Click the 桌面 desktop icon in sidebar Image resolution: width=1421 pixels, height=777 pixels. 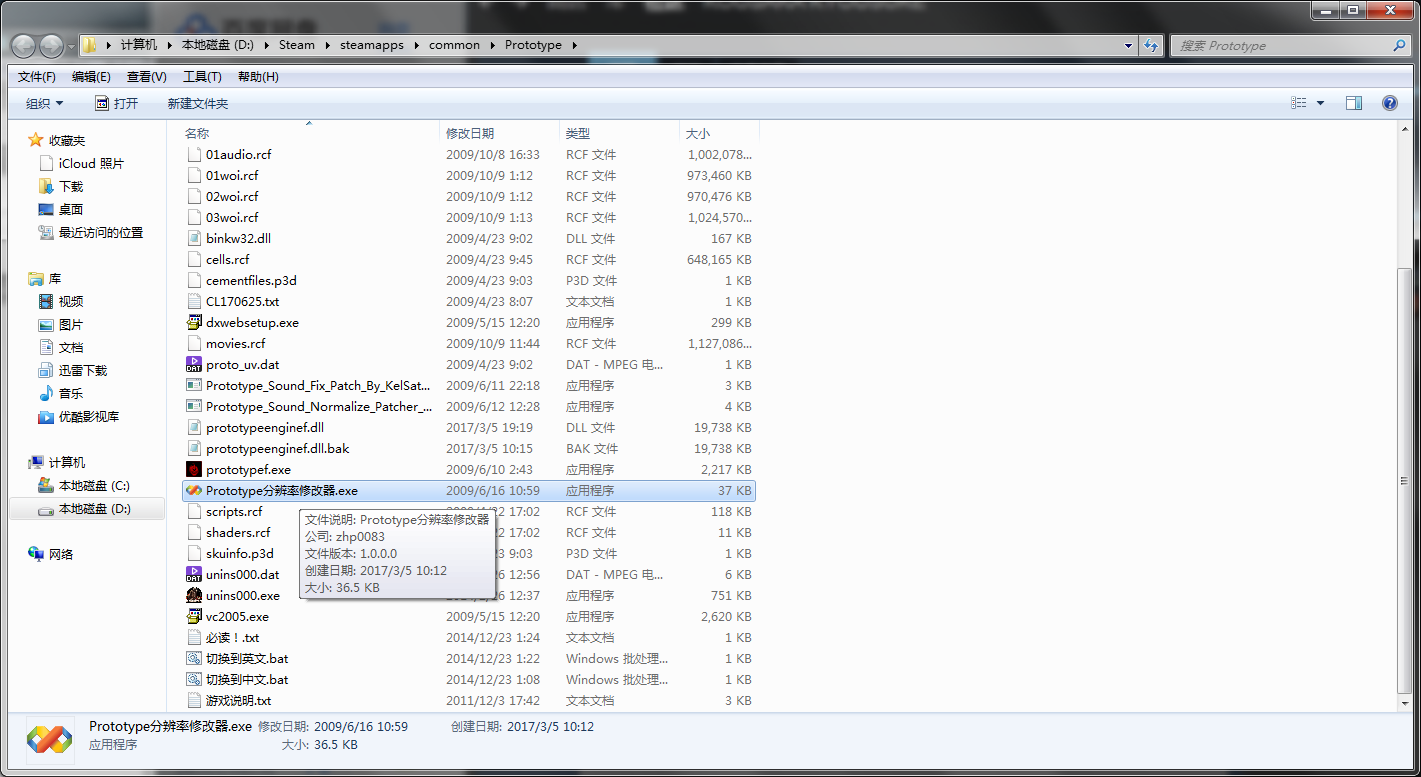pos(46,210)
